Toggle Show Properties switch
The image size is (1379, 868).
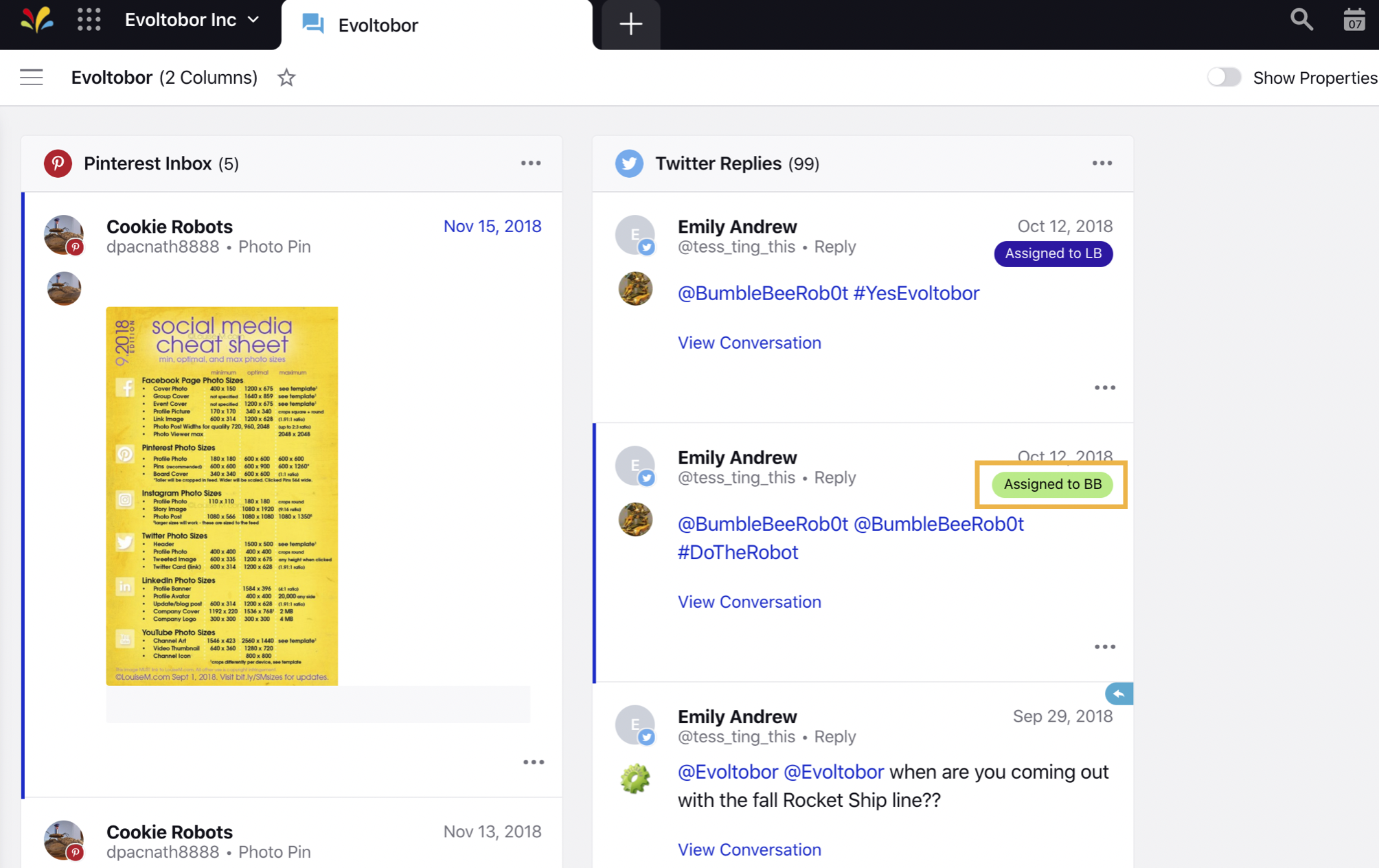[x=1224, y=77]
